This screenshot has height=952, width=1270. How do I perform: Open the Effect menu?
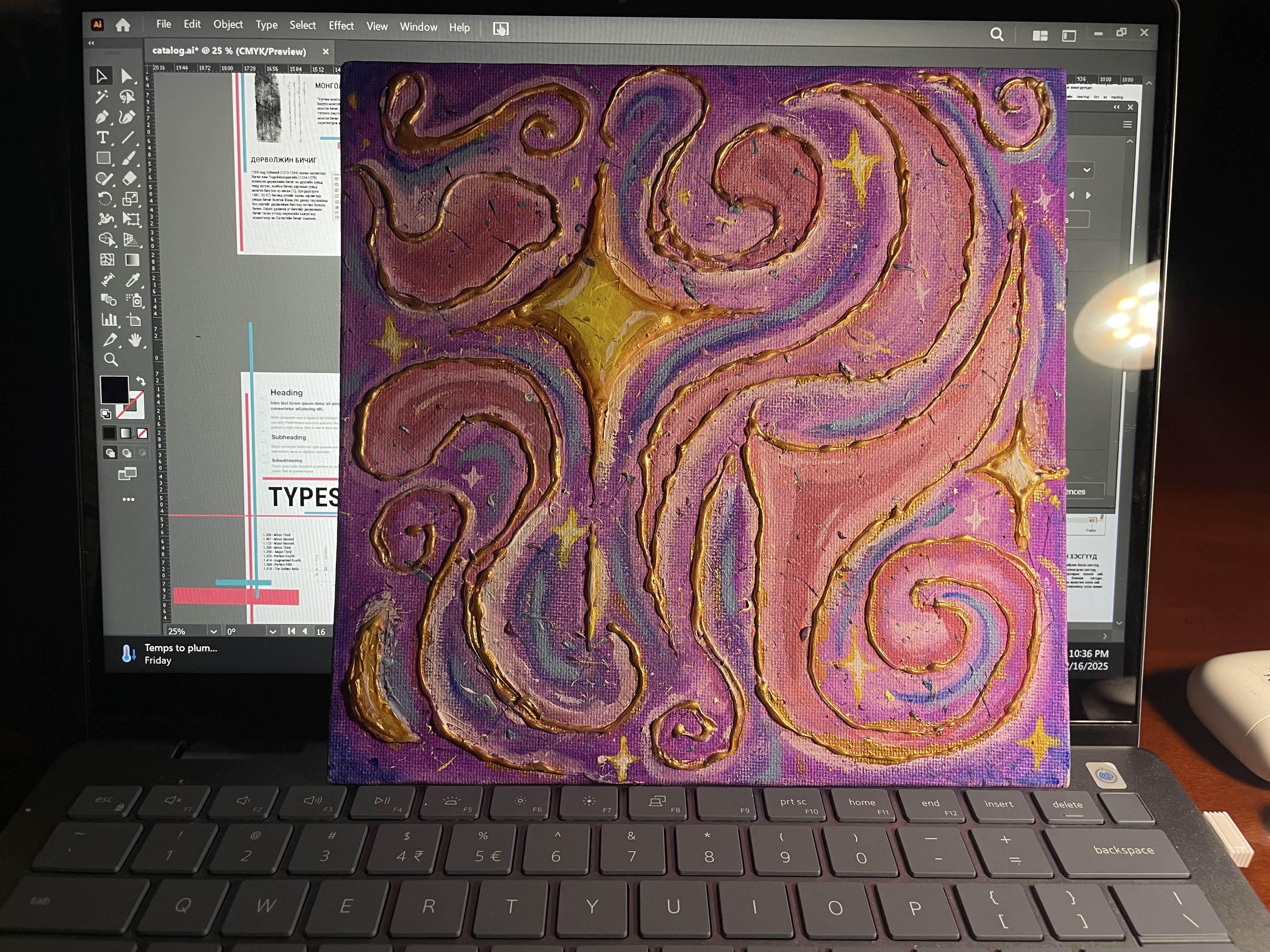(341, 26)
